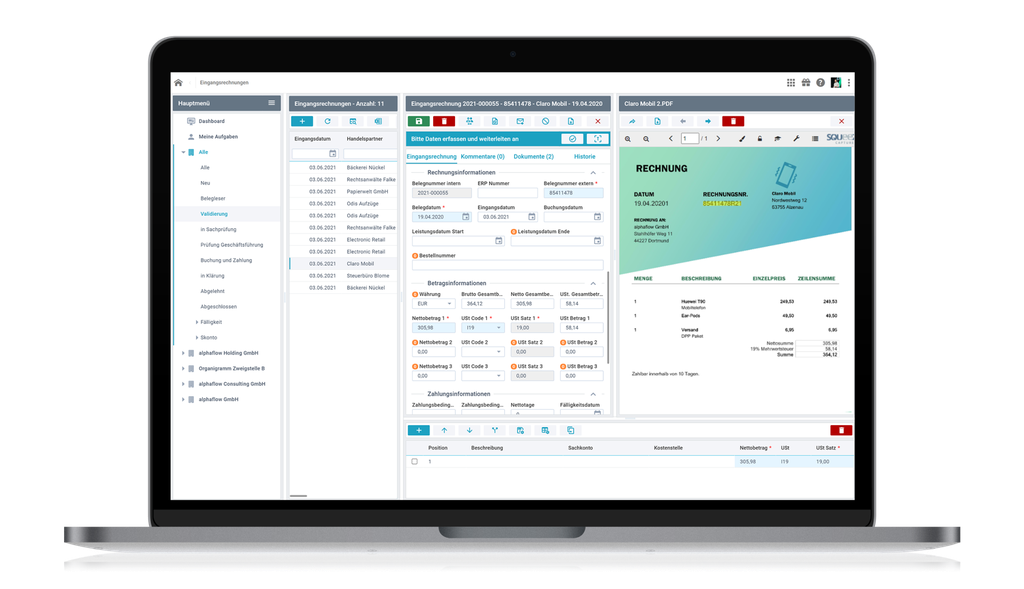This screenshot has height=589, width=1024.
Task: Select Belegleser in the sidebar
Action: click(213, 199)
